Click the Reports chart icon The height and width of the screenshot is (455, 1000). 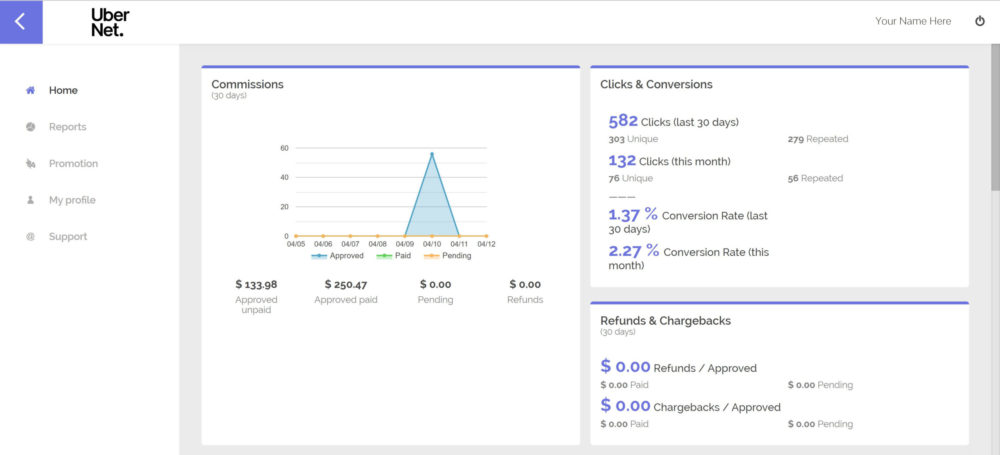point(30,127)
